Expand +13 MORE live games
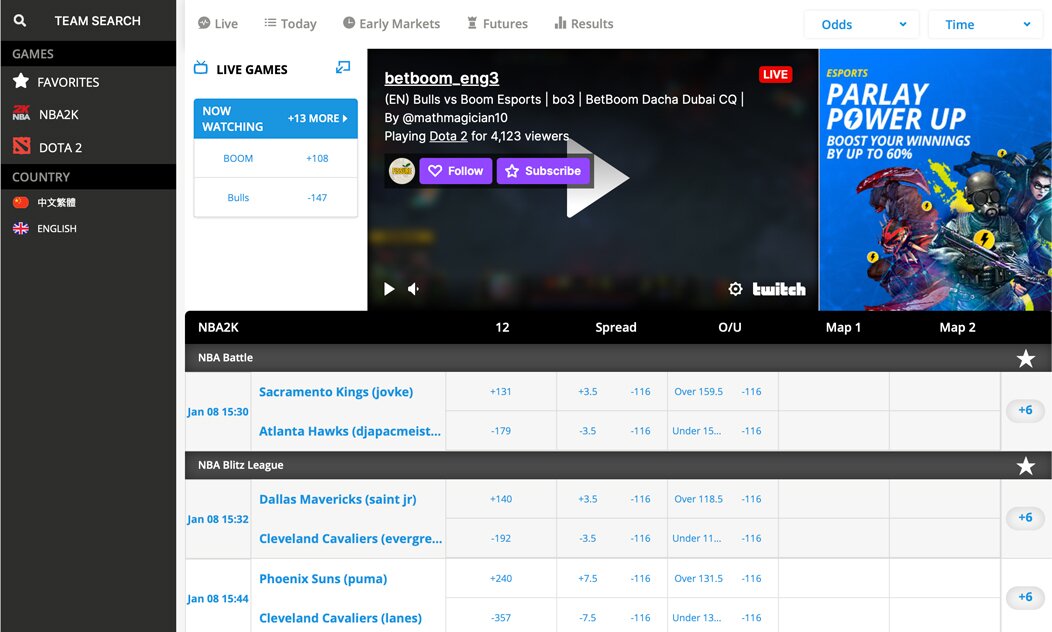The image size is (1052, 632). pos(317,118)
